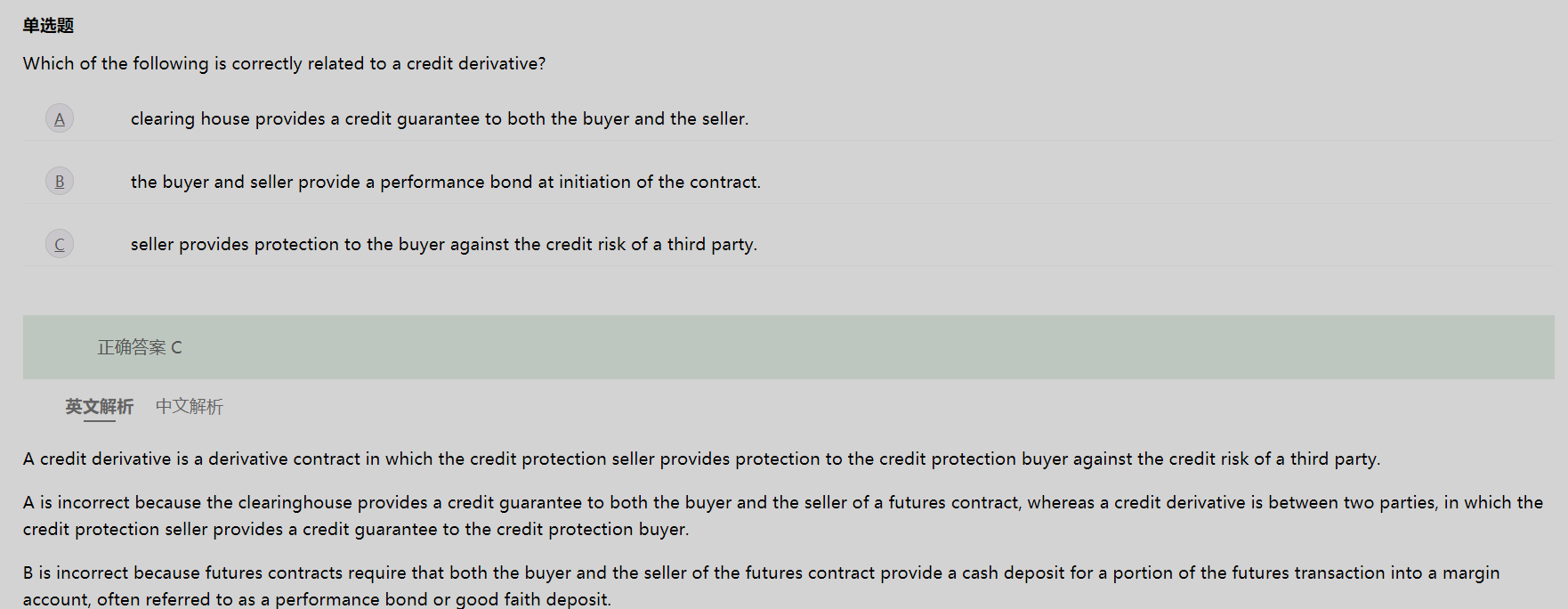Image resolution: width=1568 pixels, height=609 pixels.
Task: Click the explanation paragraph starting 'A credit derivative'
Action: (x=702, y=459)
